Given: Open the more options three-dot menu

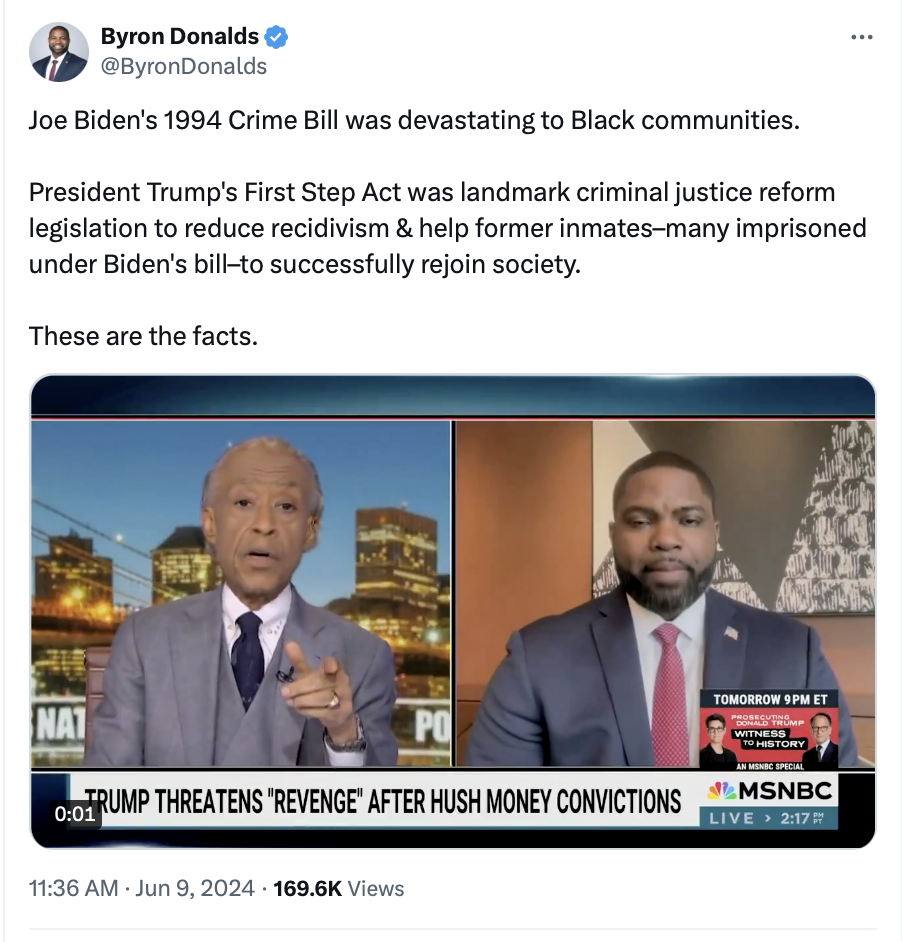Looking at the screenshot, I should pyautogui.click(x=861, y=37).
